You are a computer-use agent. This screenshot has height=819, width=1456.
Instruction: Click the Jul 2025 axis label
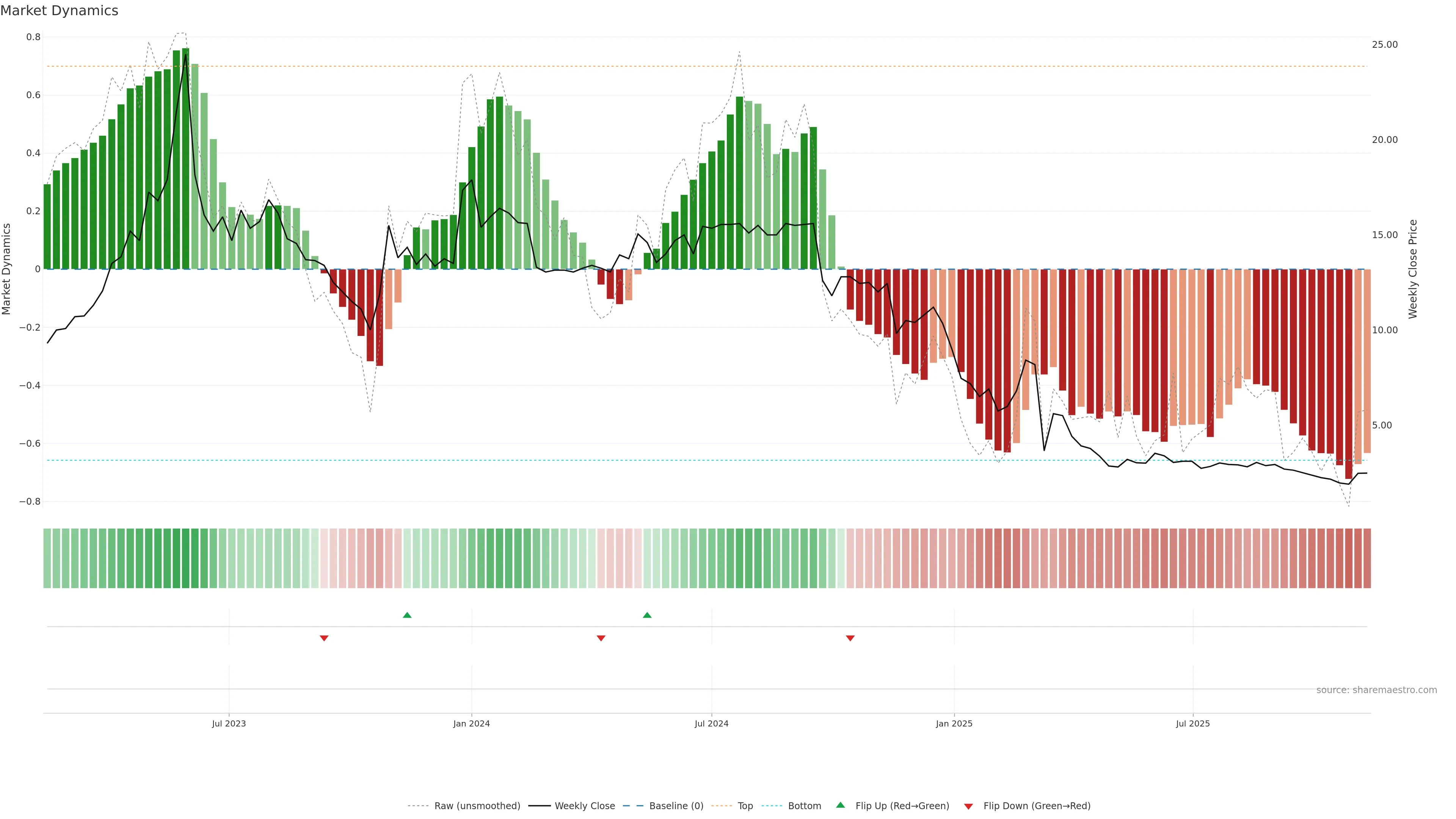tap(1192, 723)
